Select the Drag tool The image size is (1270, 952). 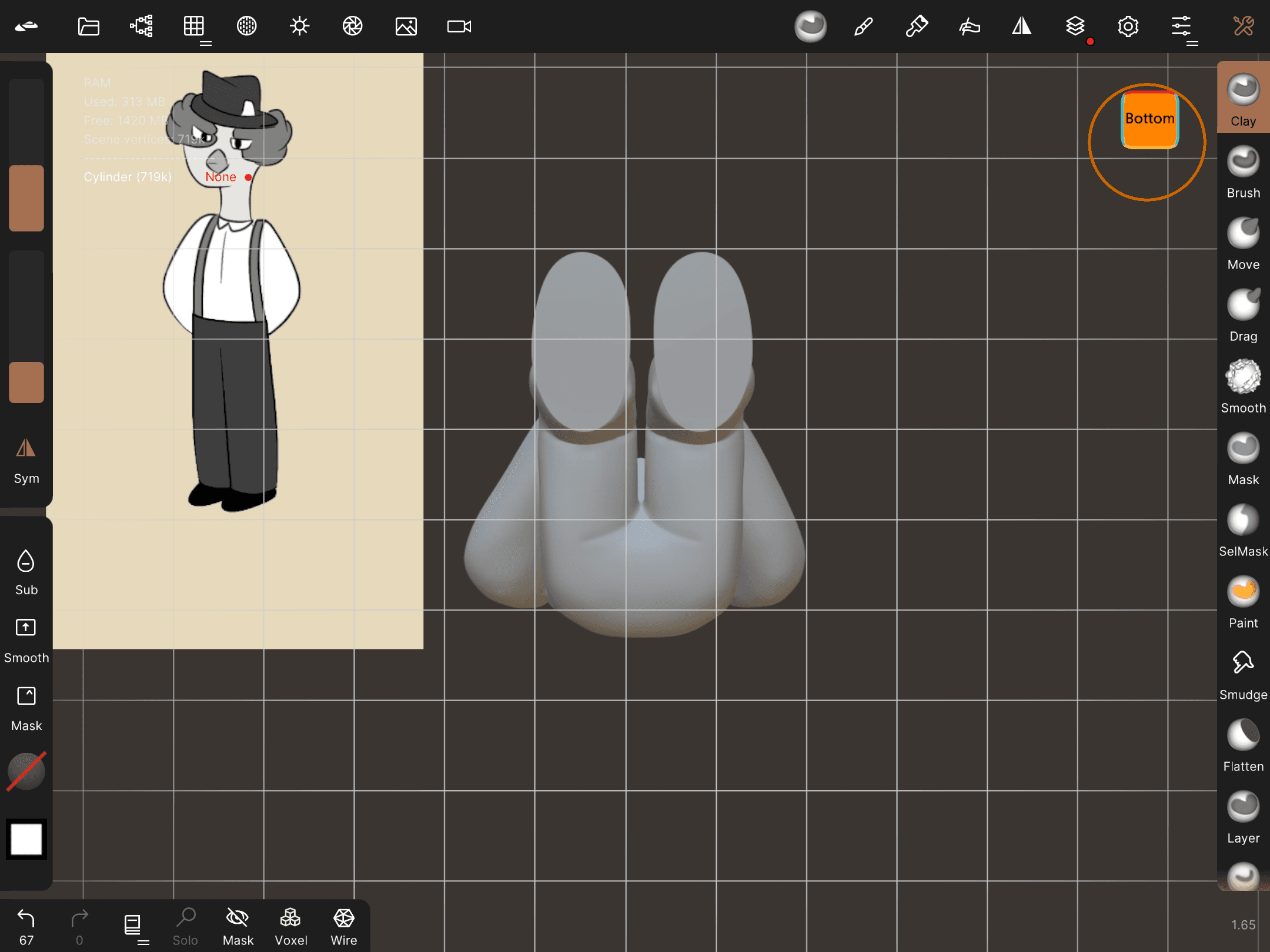pyautogui.click(x=1243, y=314)
